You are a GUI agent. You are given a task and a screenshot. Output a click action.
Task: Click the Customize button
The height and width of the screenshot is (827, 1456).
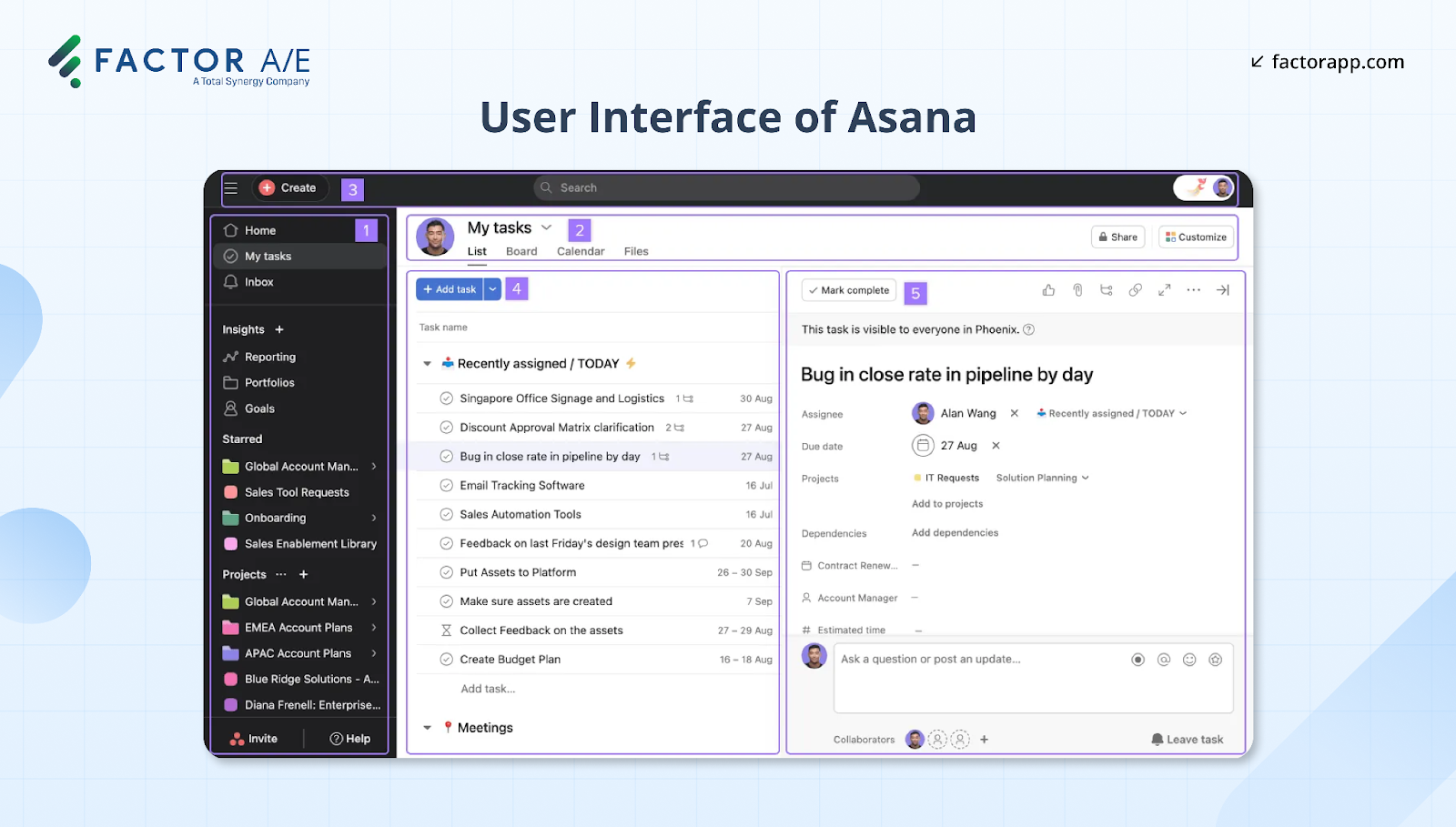coord(1195,237)
